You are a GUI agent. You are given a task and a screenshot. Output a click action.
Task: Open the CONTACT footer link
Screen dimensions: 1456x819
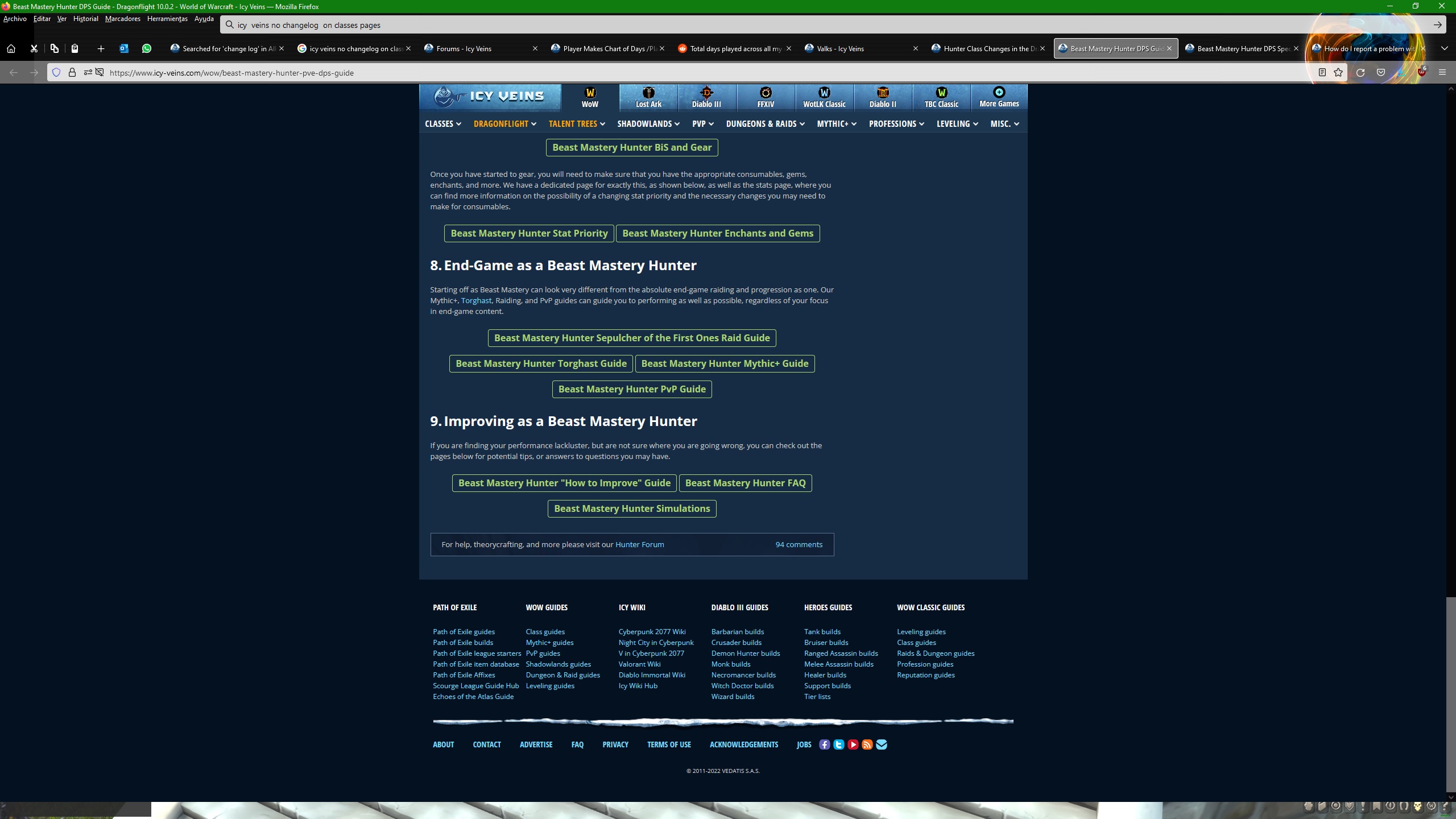coord(487,744)
